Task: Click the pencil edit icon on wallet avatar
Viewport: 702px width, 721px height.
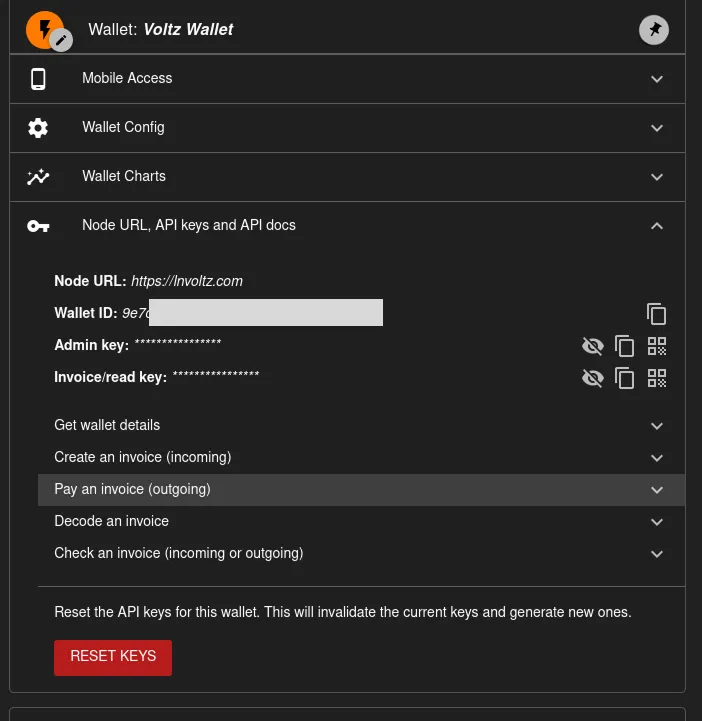Action: point(62,40)
